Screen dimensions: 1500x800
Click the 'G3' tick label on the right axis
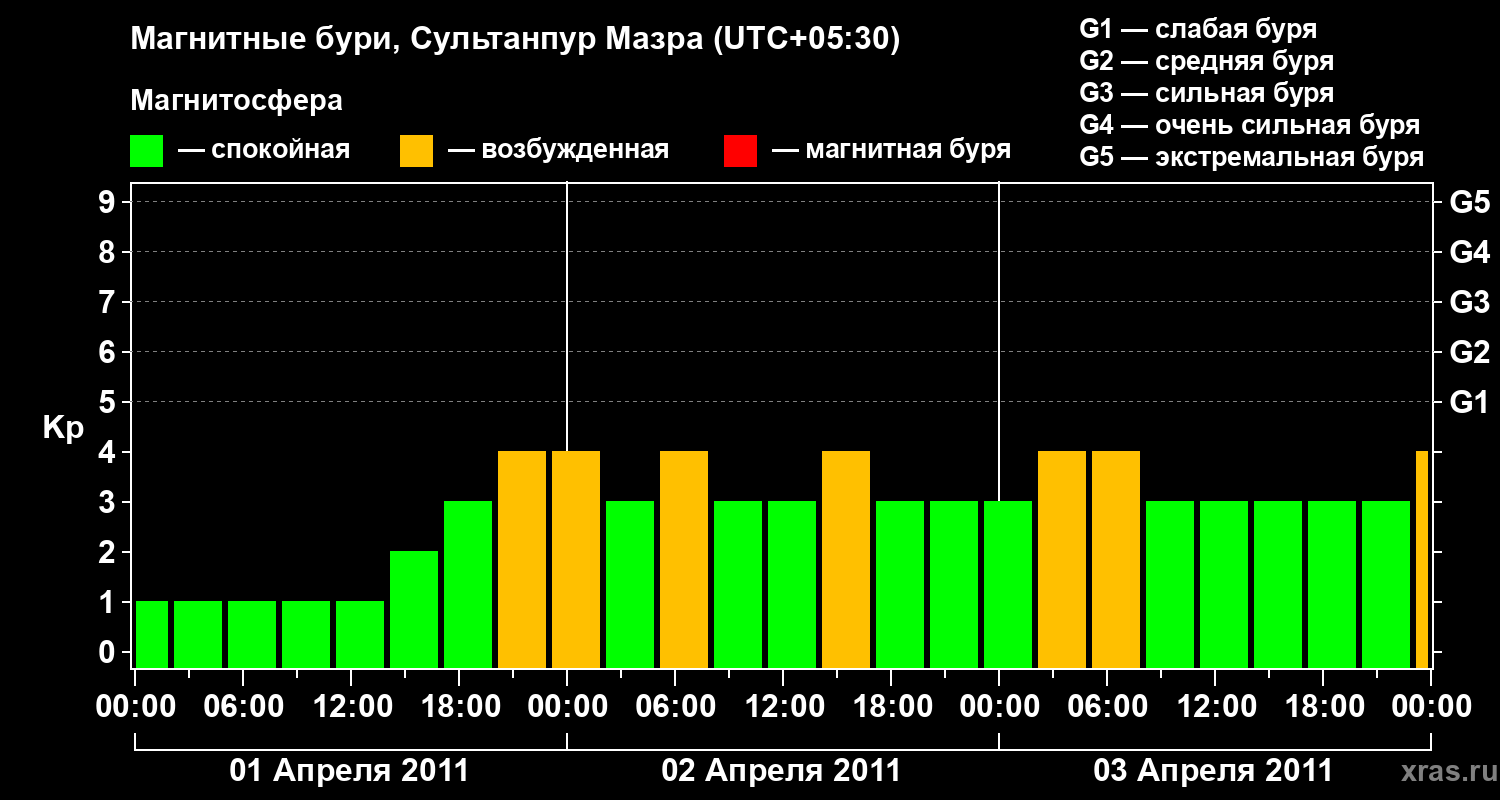tap(1470, 303)
